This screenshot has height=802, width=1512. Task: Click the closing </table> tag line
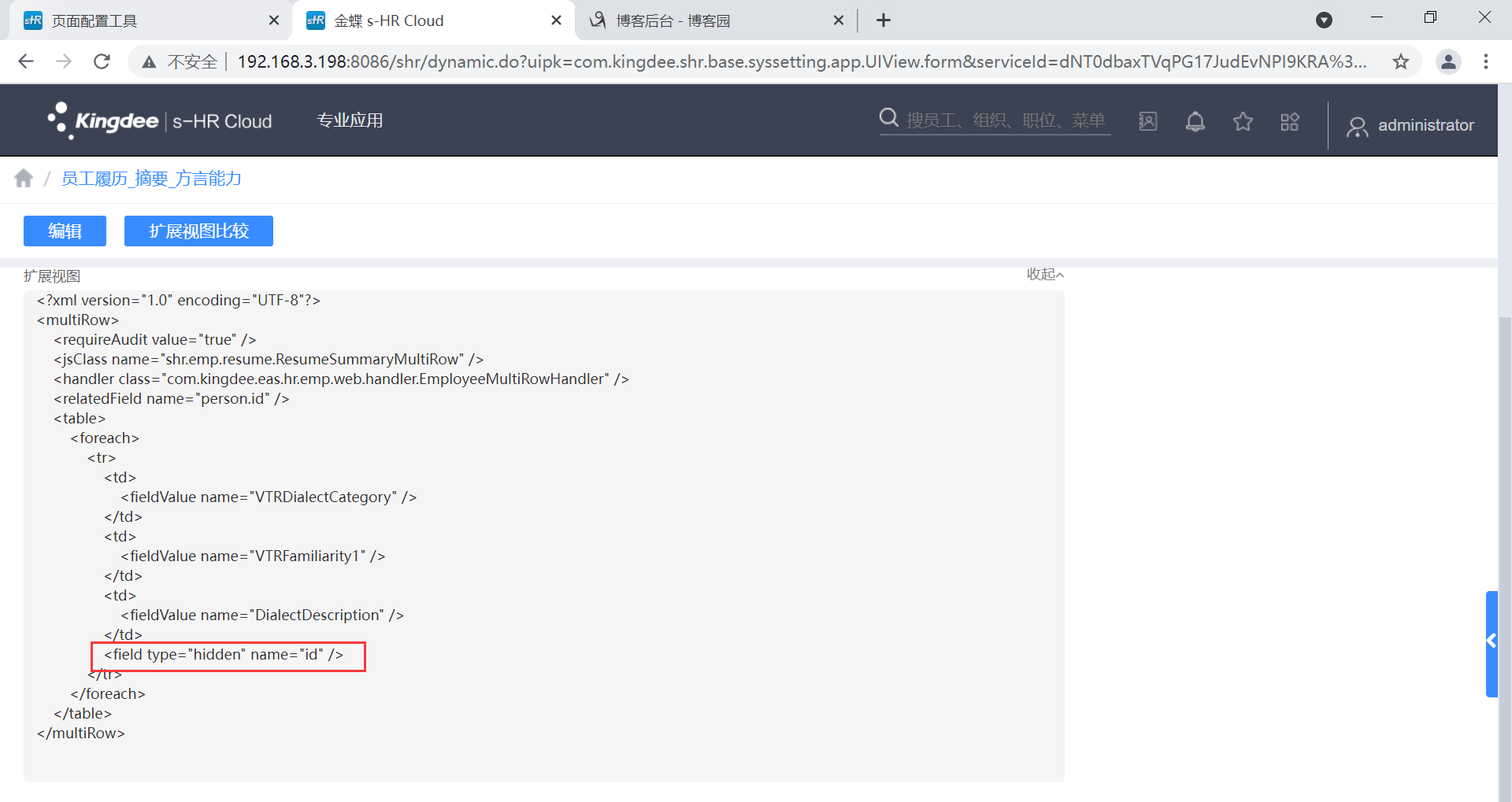pyautogui.click(x=83, y=714)
